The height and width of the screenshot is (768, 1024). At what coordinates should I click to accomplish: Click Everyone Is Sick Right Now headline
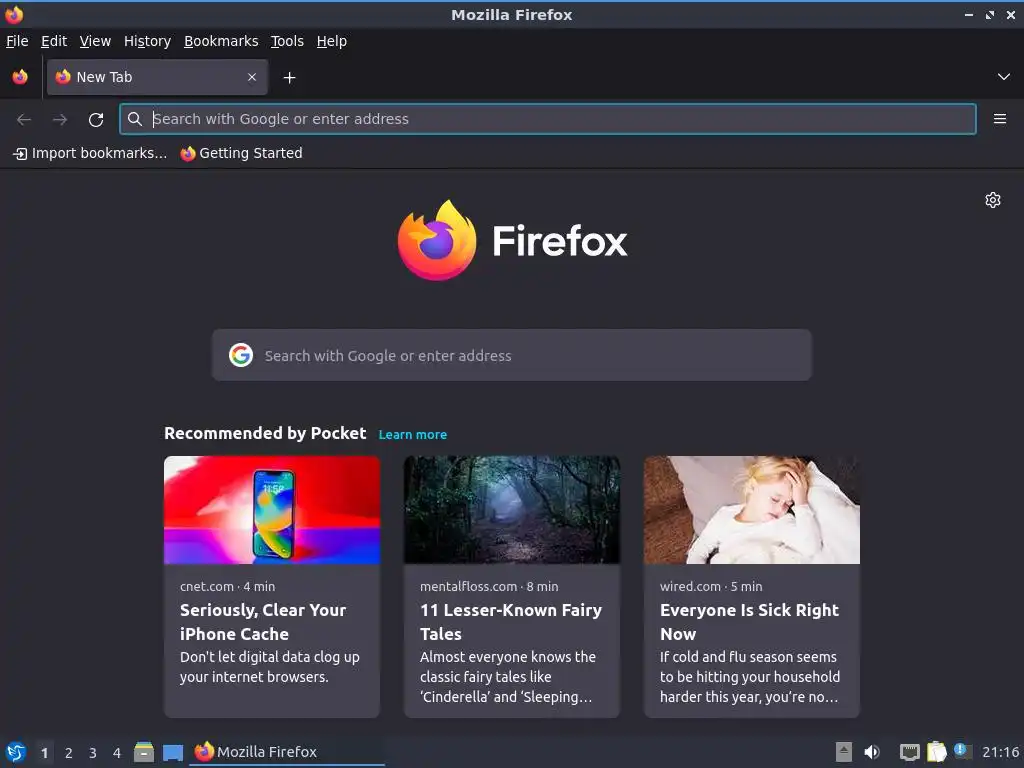coord(749,622)
